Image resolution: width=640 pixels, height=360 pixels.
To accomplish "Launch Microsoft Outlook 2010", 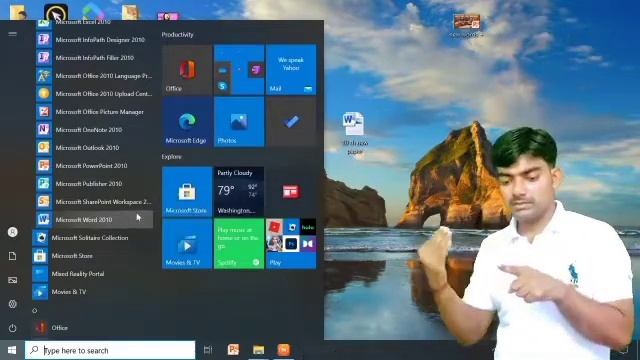I will coord(93,147).
